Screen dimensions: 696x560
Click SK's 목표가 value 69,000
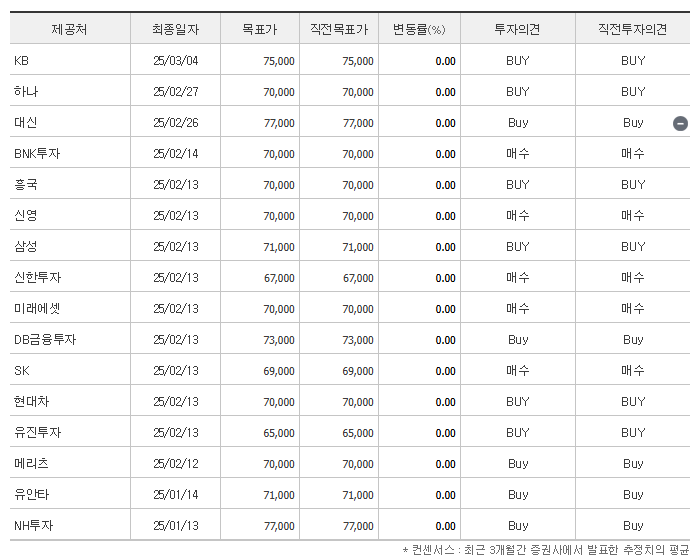pyautogui.click(x=279, y=371)
